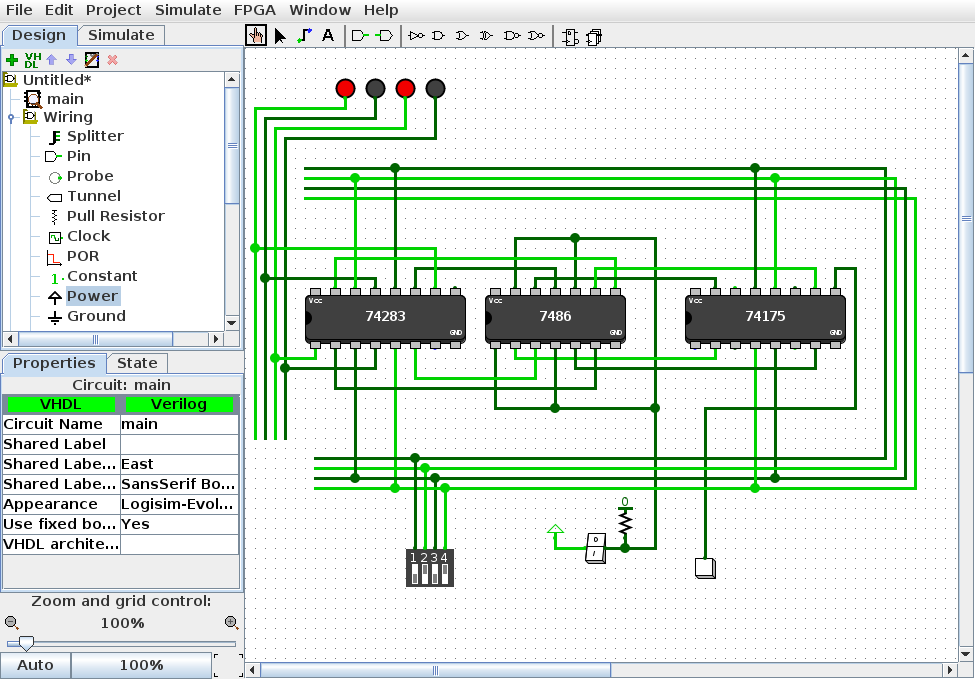Toggle DIP switch number 3
This screenshot has height=679, width=975.
coord(435,573)
